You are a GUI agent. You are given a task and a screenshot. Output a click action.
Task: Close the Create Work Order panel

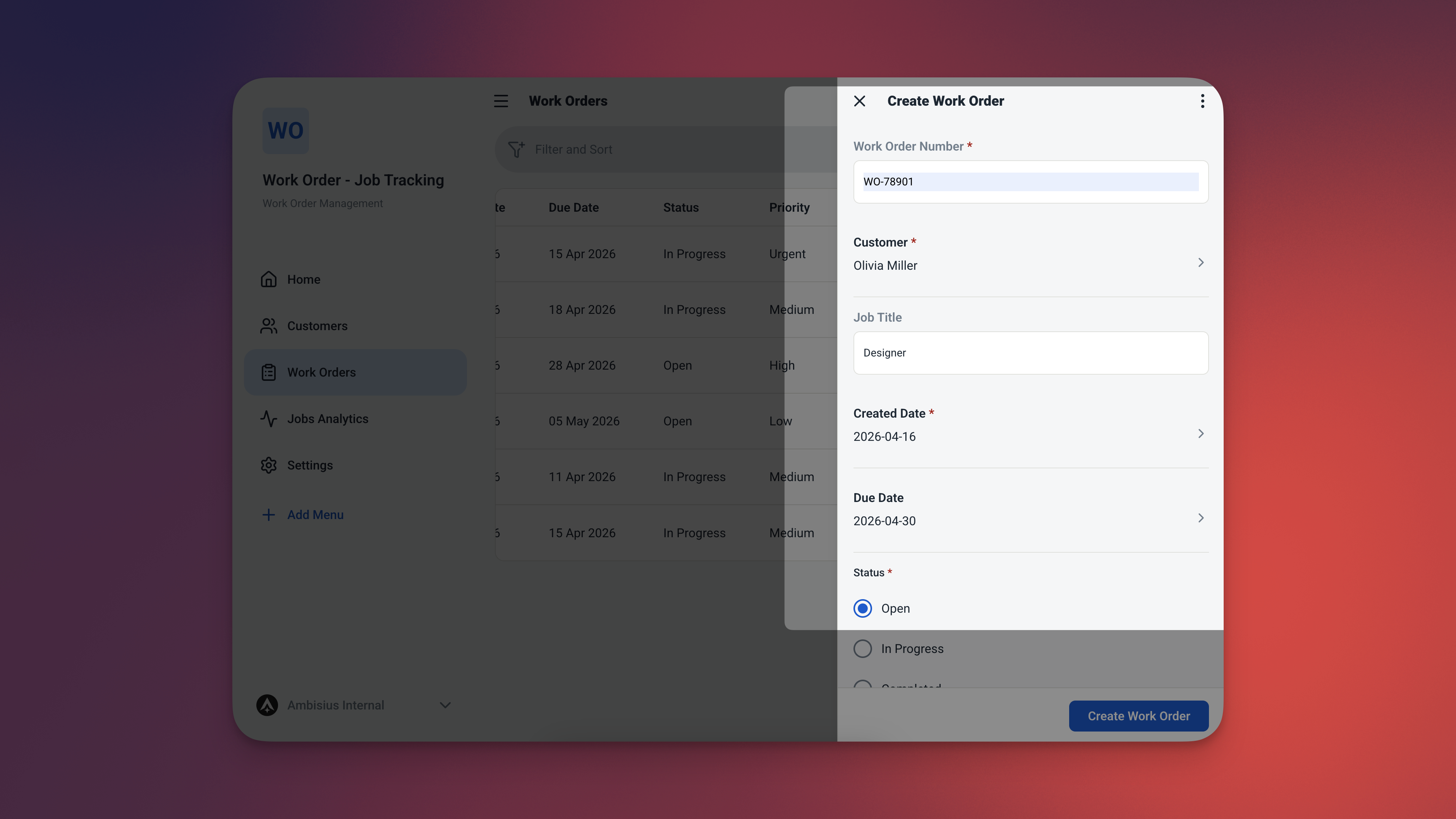coord(859,101)
